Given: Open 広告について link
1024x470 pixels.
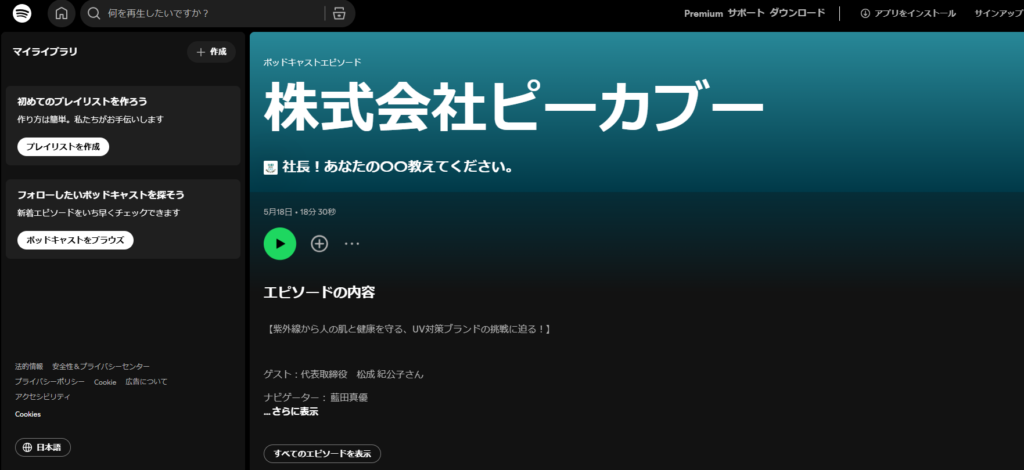Looking at the screenshot, I should (146, 382).
